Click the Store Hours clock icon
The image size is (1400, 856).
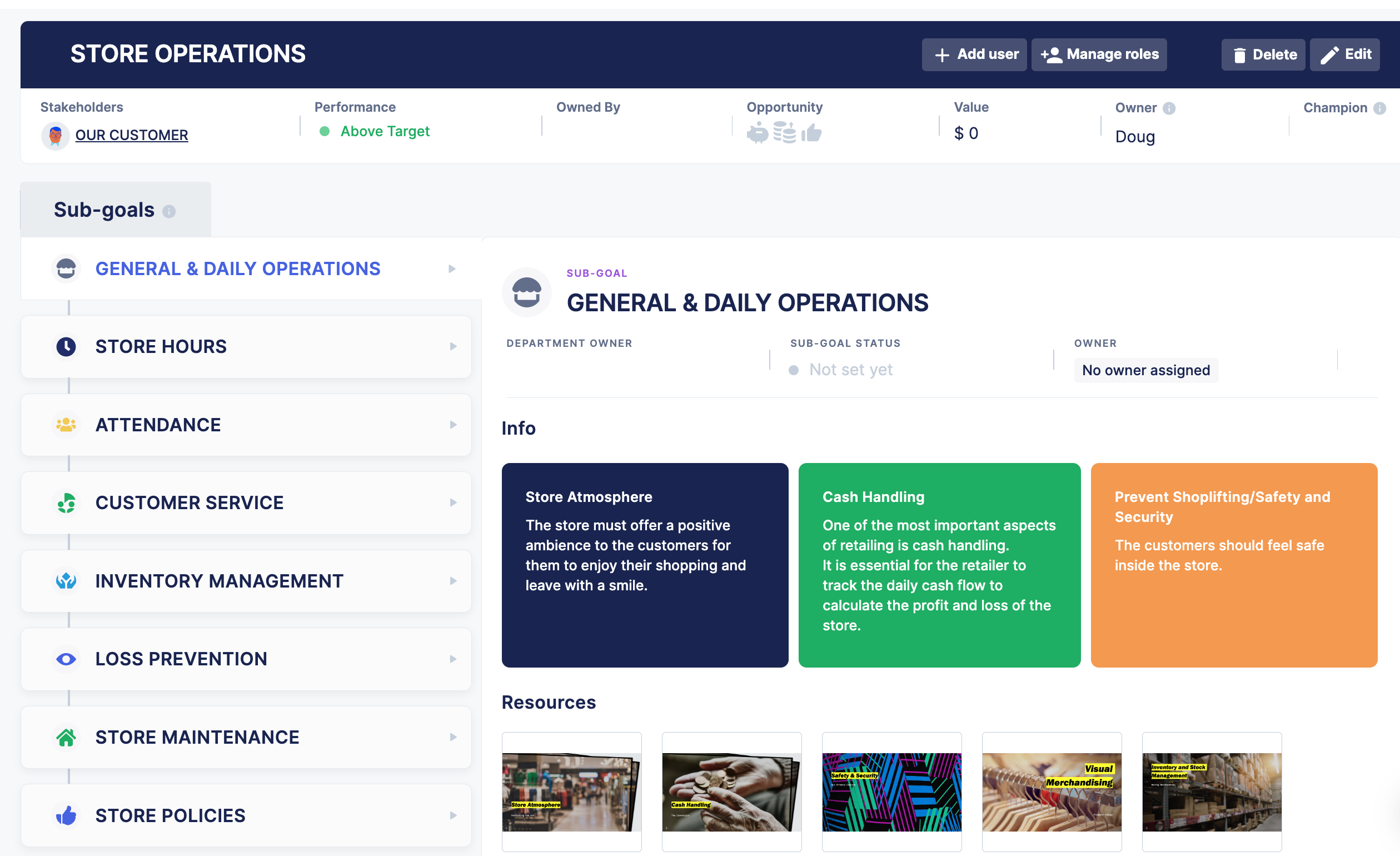[x=66, y=347]
